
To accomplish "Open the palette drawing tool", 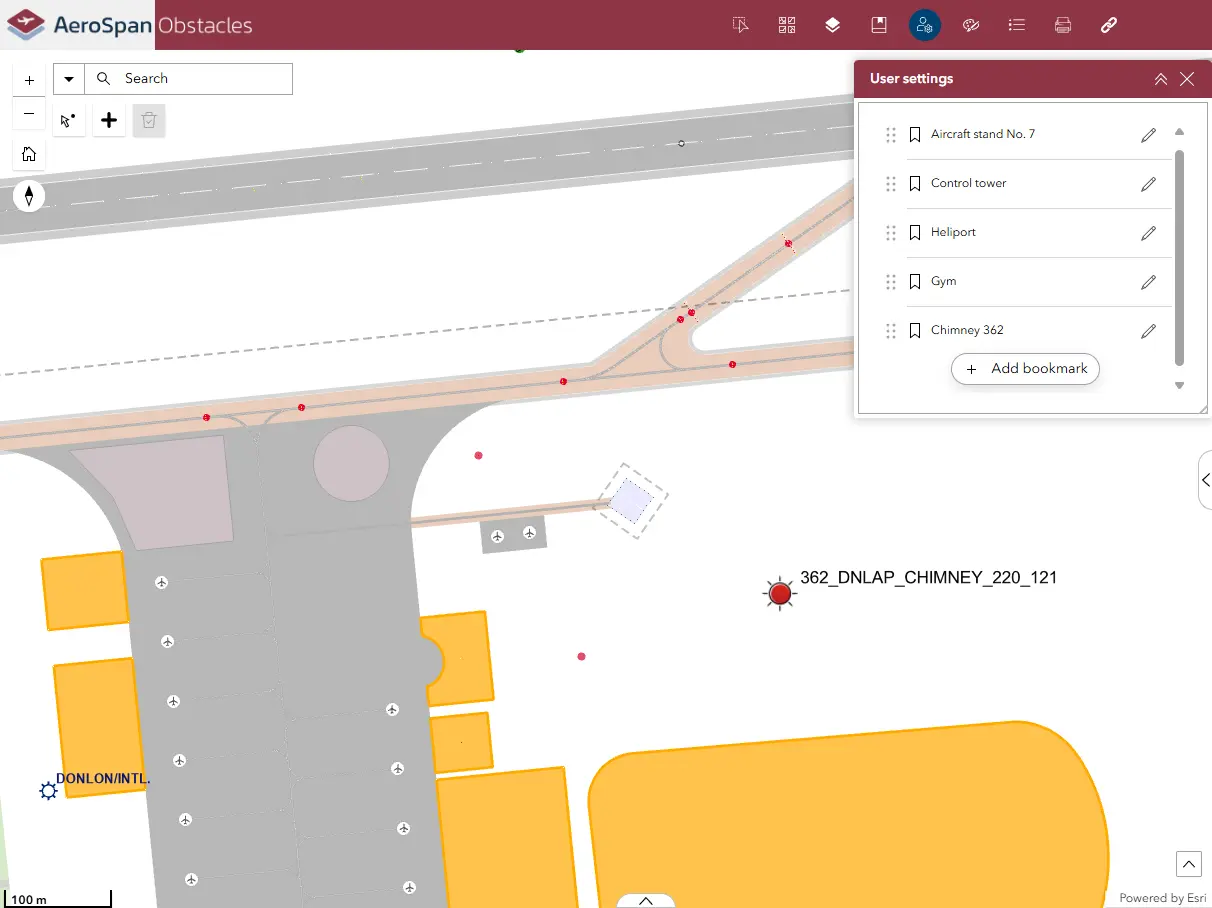I will tap(971, 25).
